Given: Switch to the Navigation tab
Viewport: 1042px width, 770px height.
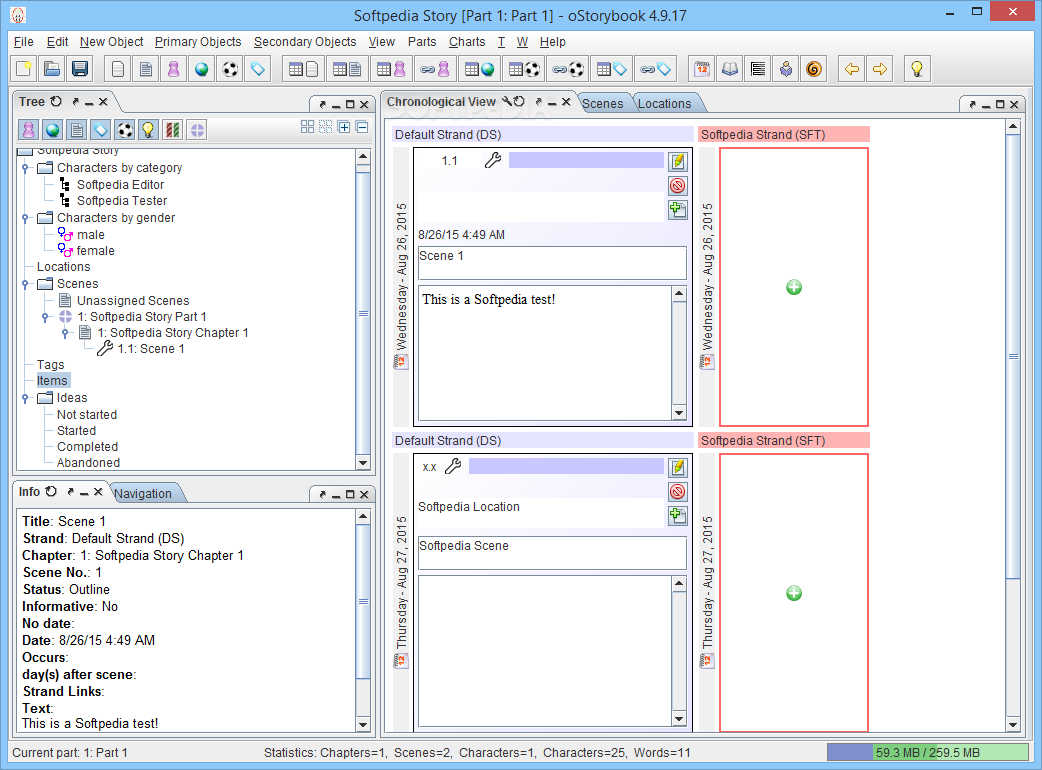Looking at the screenshot, I should [x=143, y=494].
